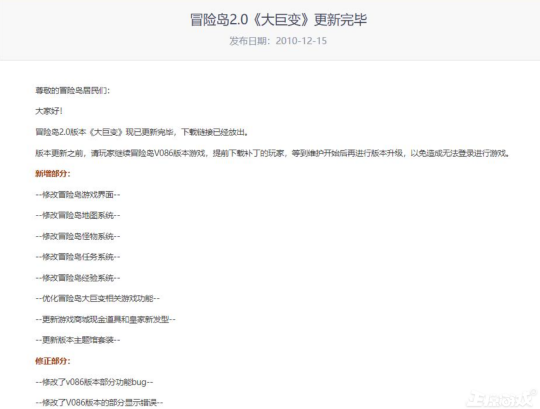The width and height of the screenshot is (540, 409).
Task: Click the V086 version warning paragraph
Action: click(x=272, y=153)
